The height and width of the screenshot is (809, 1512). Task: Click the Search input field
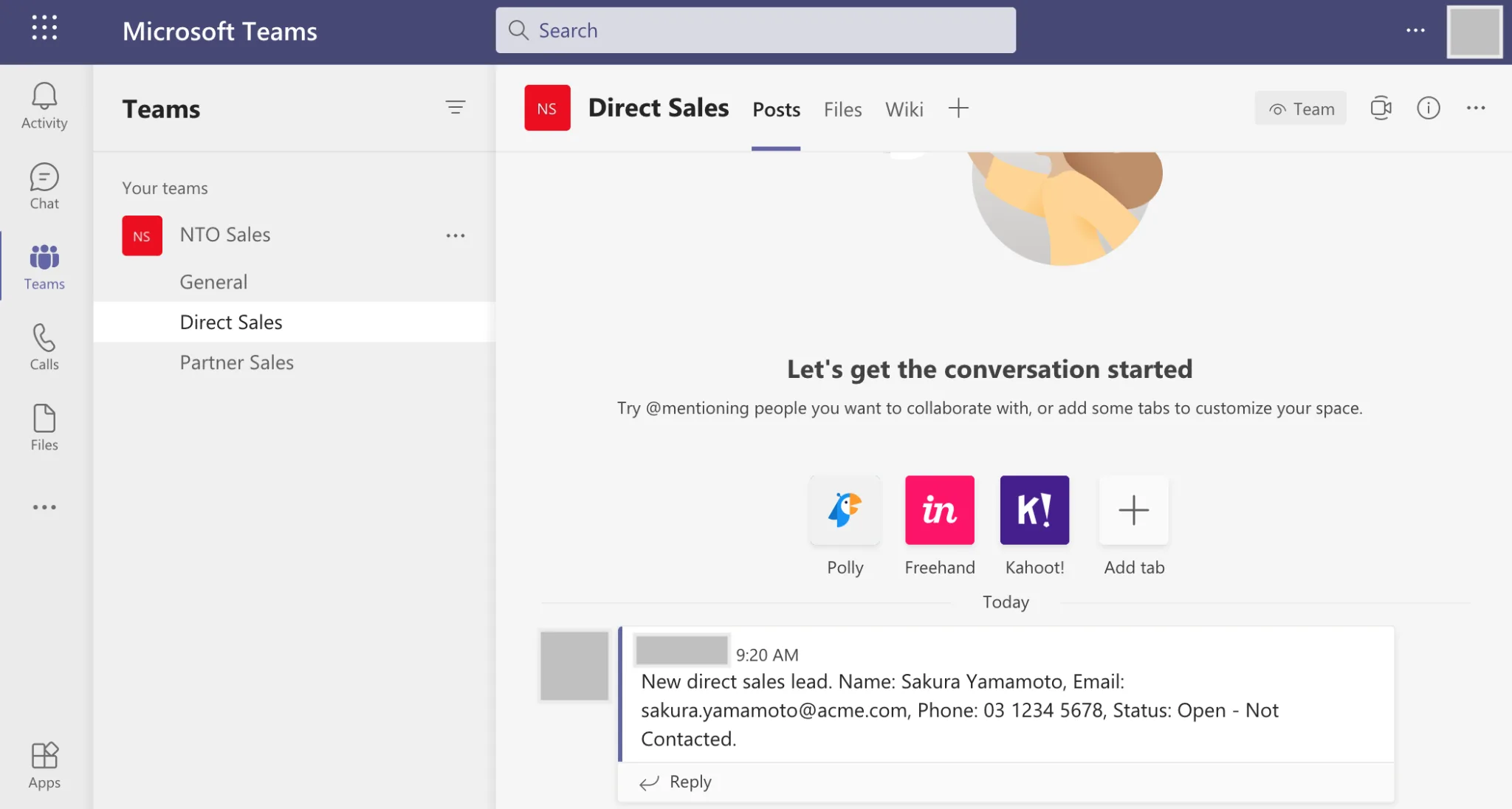coord(755,30)
